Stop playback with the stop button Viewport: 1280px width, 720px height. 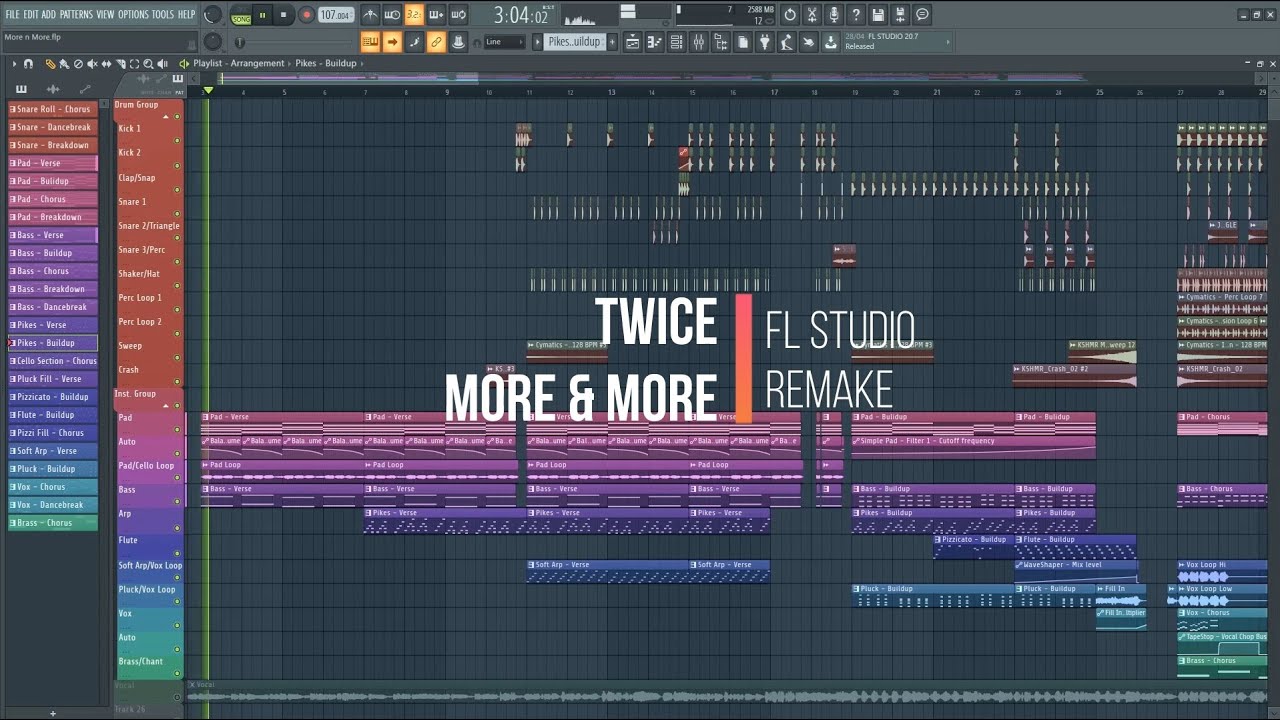click(284, 15)
